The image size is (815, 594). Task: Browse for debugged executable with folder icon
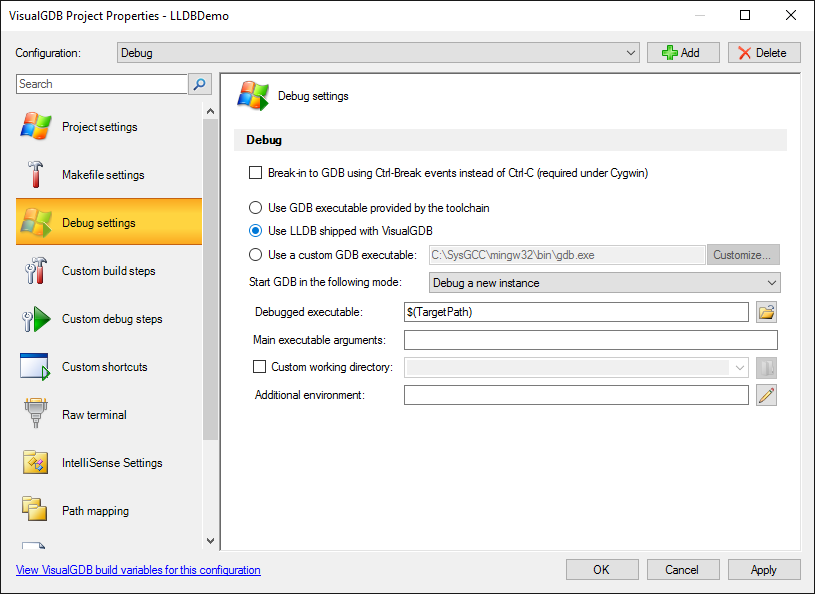[x=767, y=312]
